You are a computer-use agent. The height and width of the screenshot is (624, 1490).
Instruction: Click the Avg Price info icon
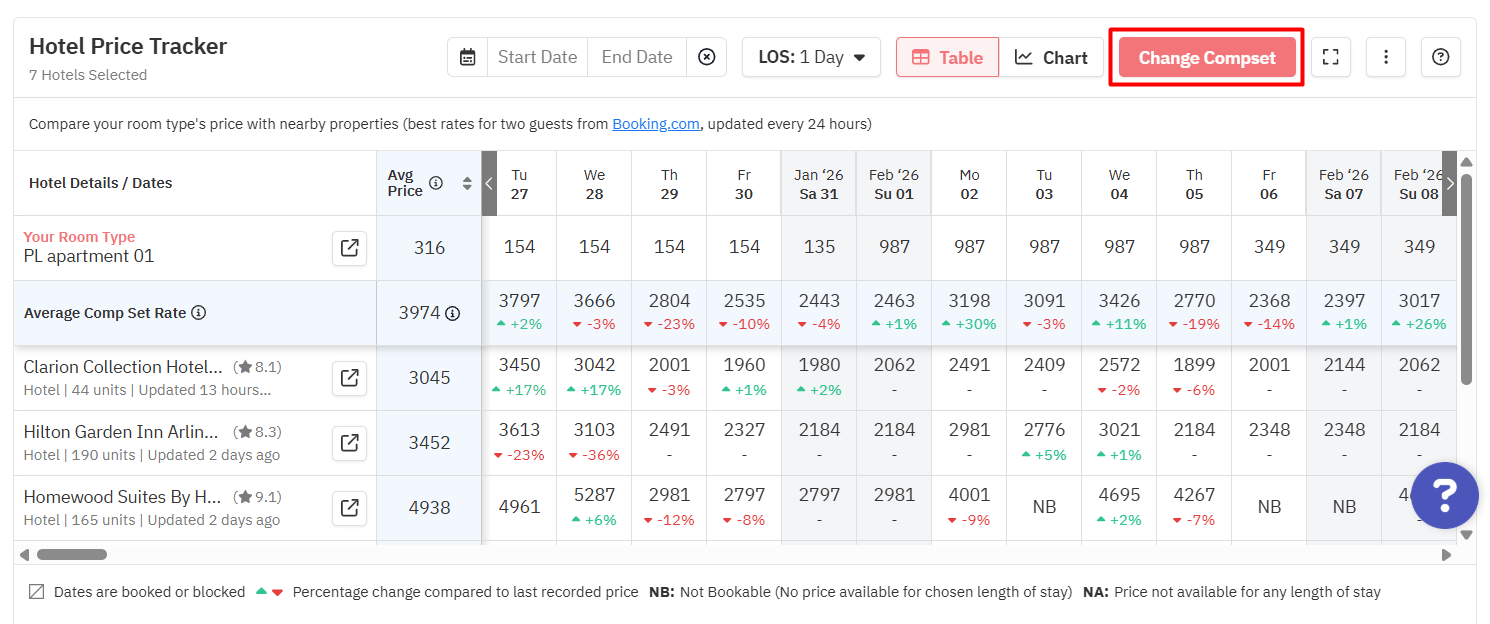tap(436, 183)
